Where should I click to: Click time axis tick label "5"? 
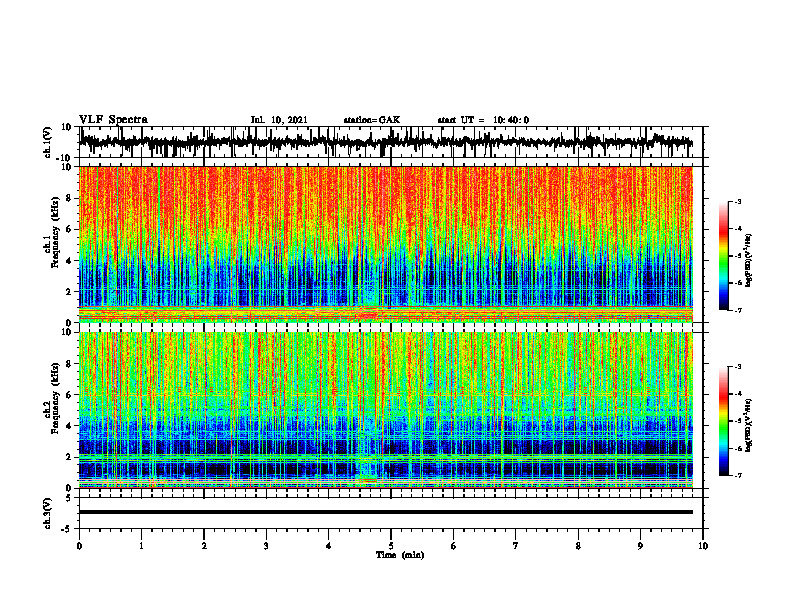pos(391,546)
